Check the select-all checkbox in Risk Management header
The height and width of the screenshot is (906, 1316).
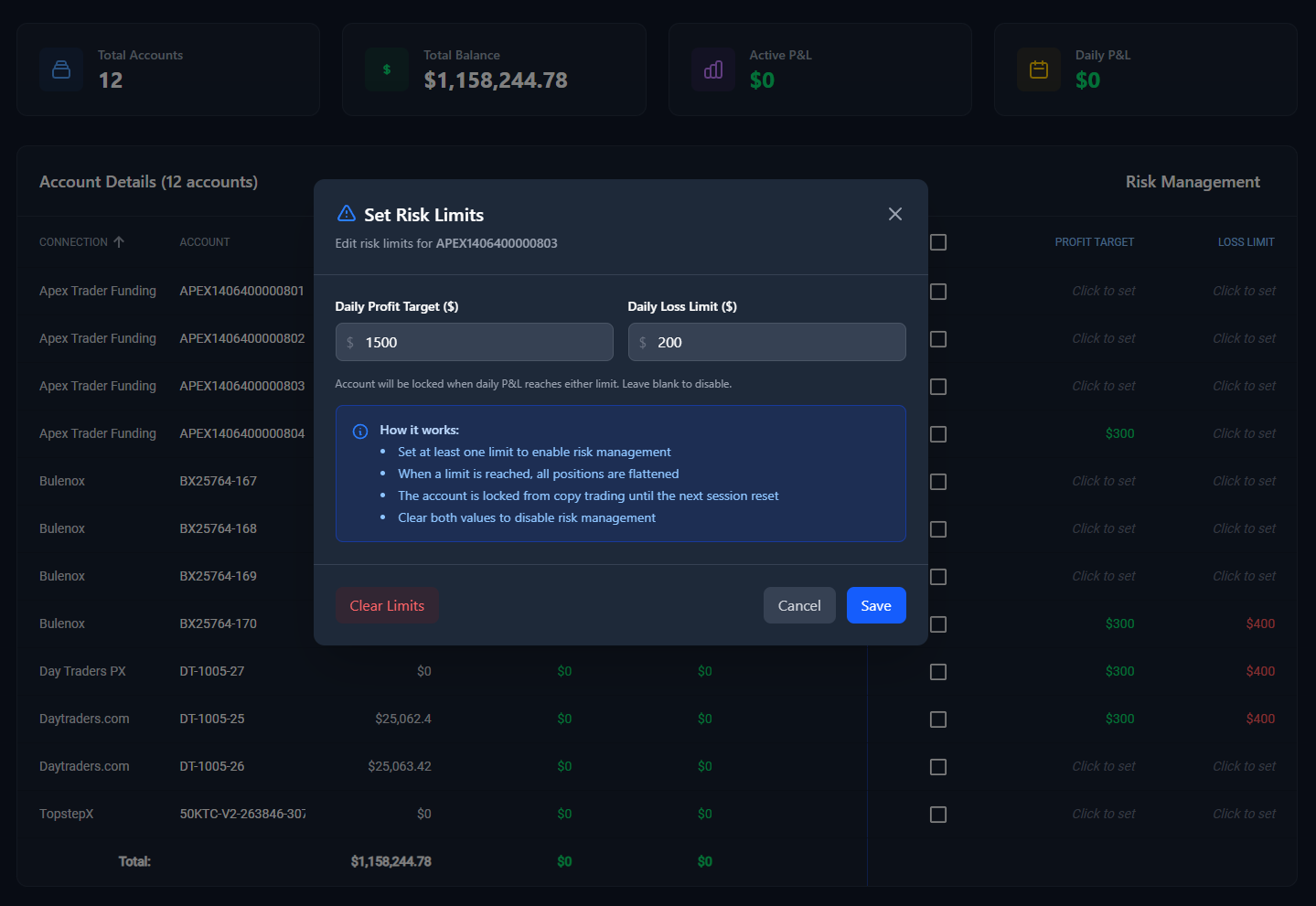pyautogui.click(x=937, y=241)
